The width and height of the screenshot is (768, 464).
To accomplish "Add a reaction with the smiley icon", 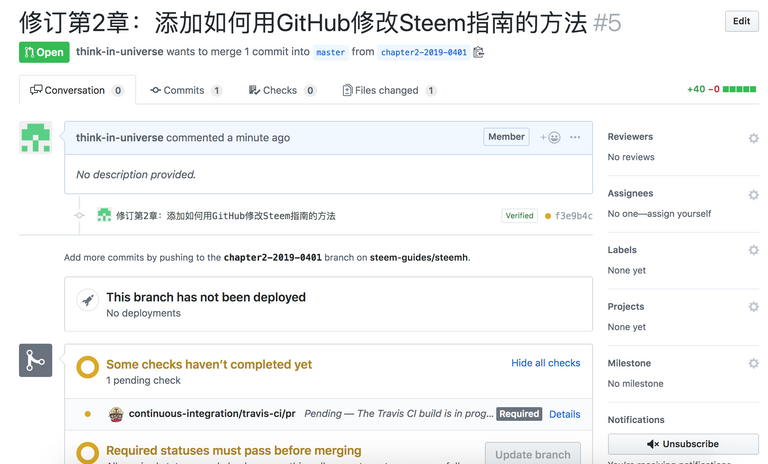I will point(551,138).
